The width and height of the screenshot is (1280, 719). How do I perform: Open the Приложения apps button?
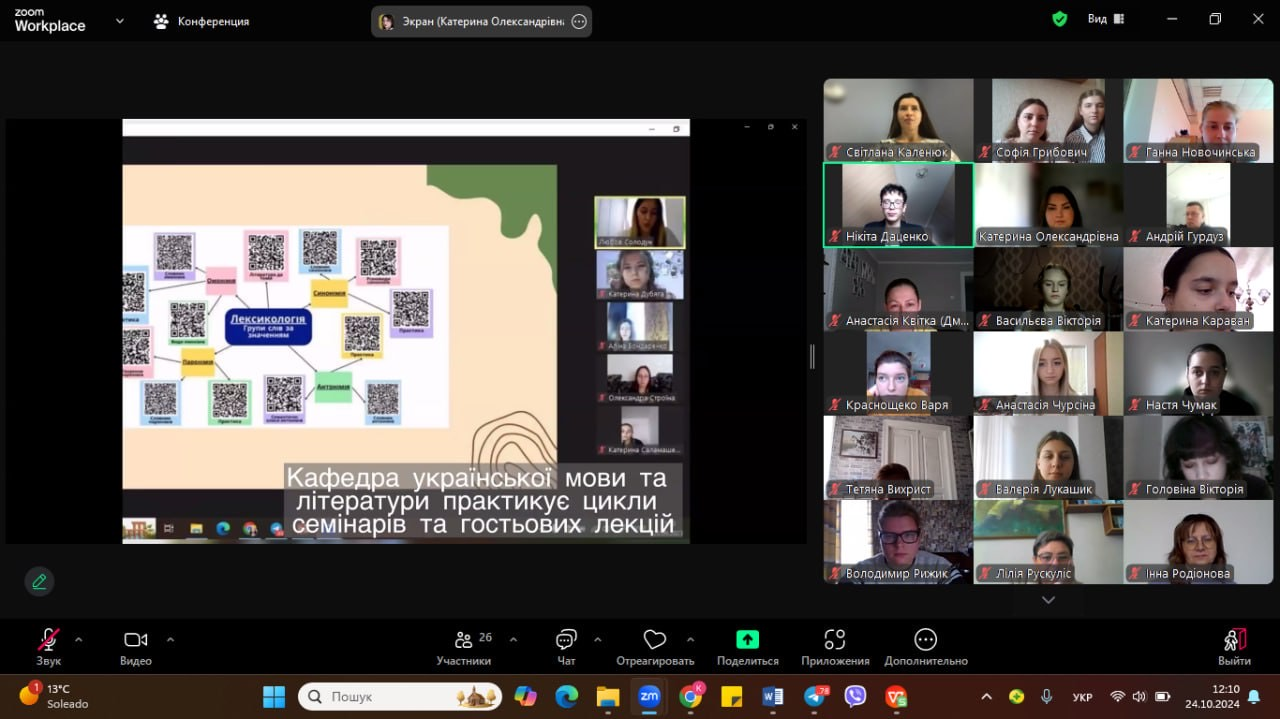(x=835, y=640)
